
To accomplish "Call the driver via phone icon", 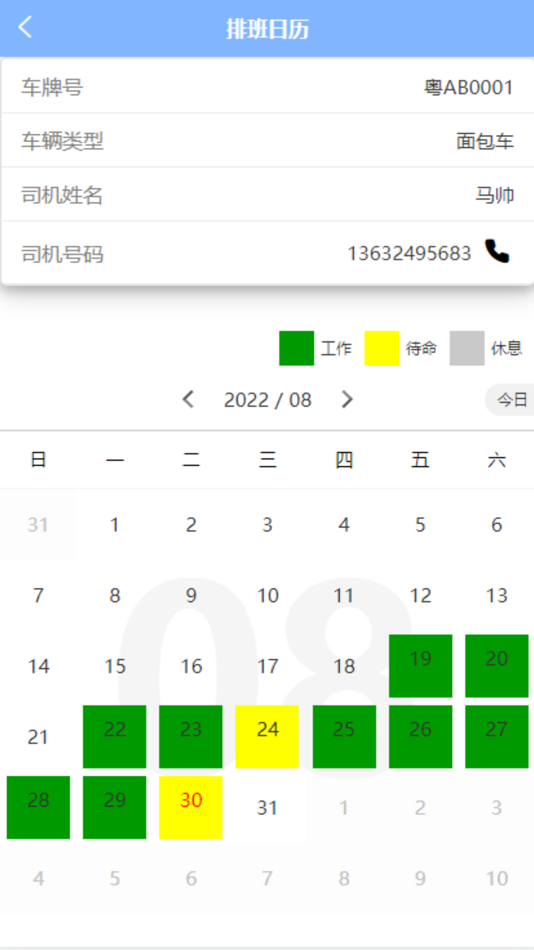I will coord(497,251).
